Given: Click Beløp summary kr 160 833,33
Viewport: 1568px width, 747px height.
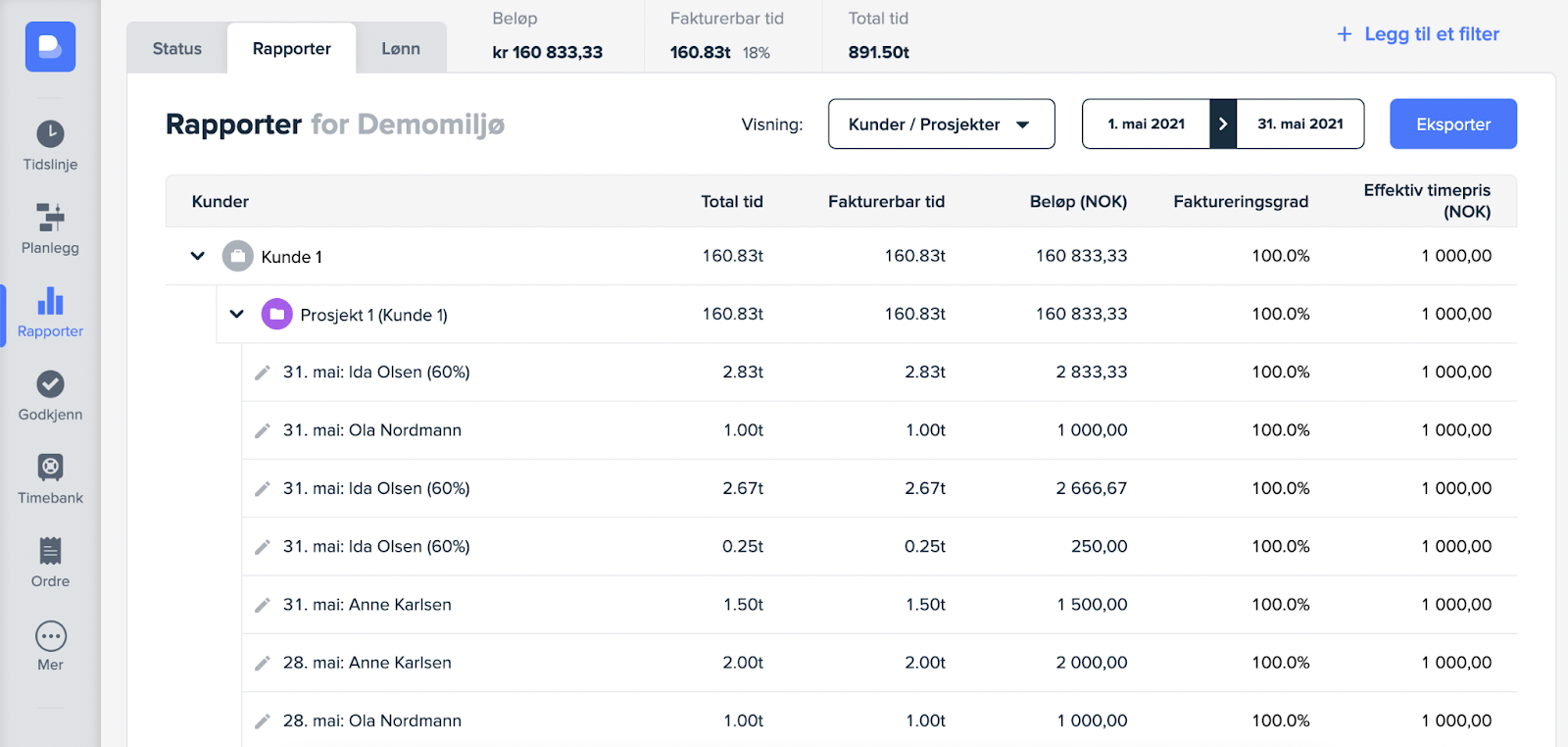Looking at the screenshot, I should pos(548,52).
